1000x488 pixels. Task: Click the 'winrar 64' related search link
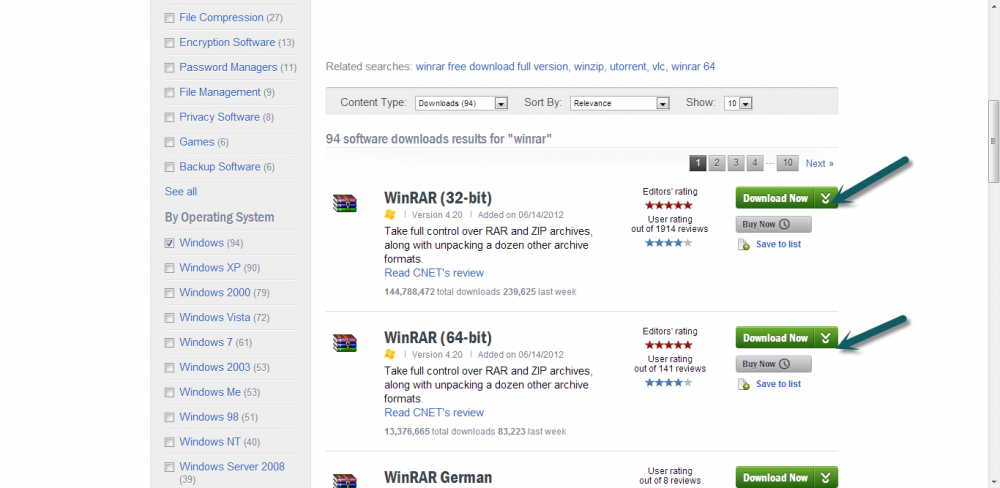click(x=693, y=67)
